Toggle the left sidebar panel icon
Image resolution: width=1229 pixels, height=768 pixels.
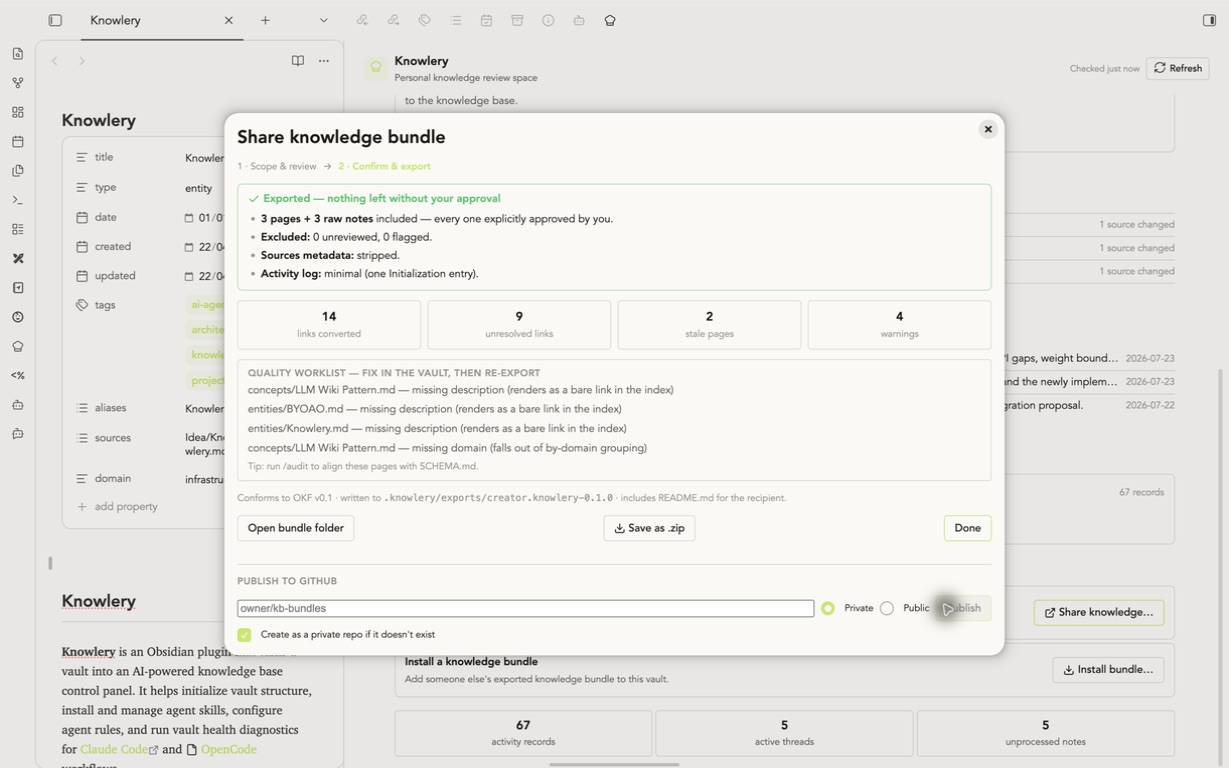coord(55,20)
